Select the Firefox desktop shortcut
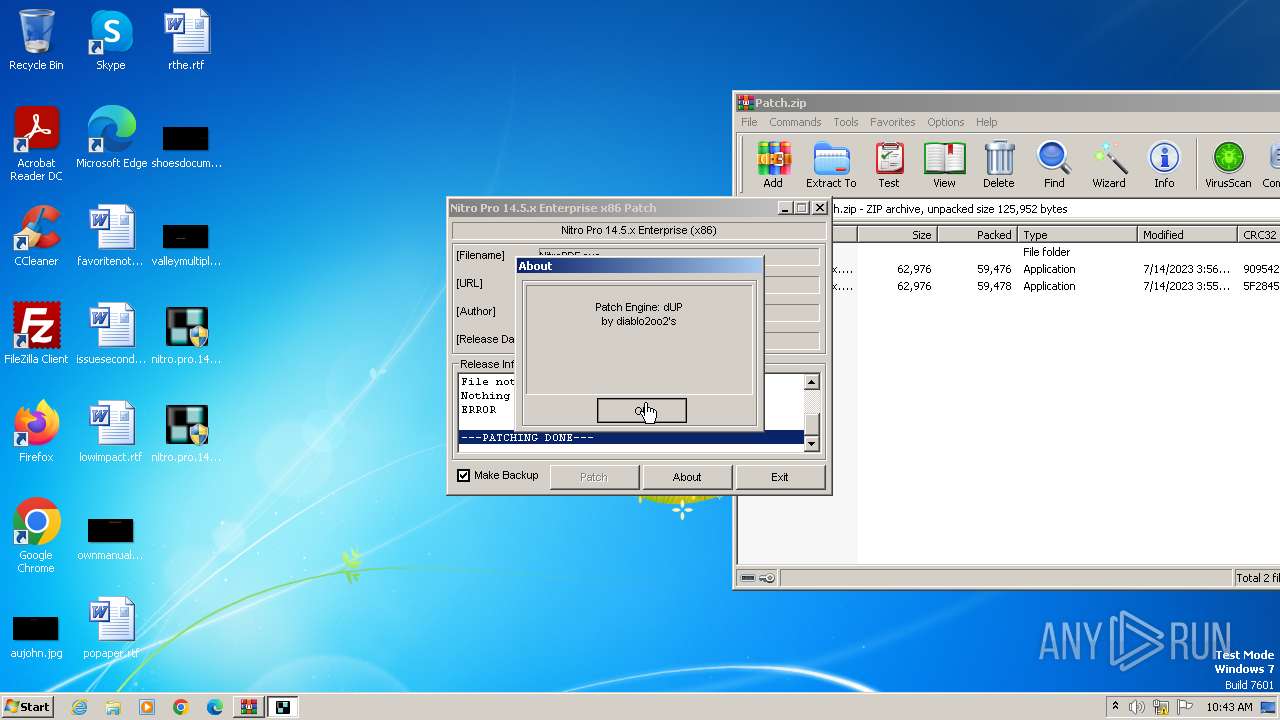1280x720 pixels. click(36, 432)
